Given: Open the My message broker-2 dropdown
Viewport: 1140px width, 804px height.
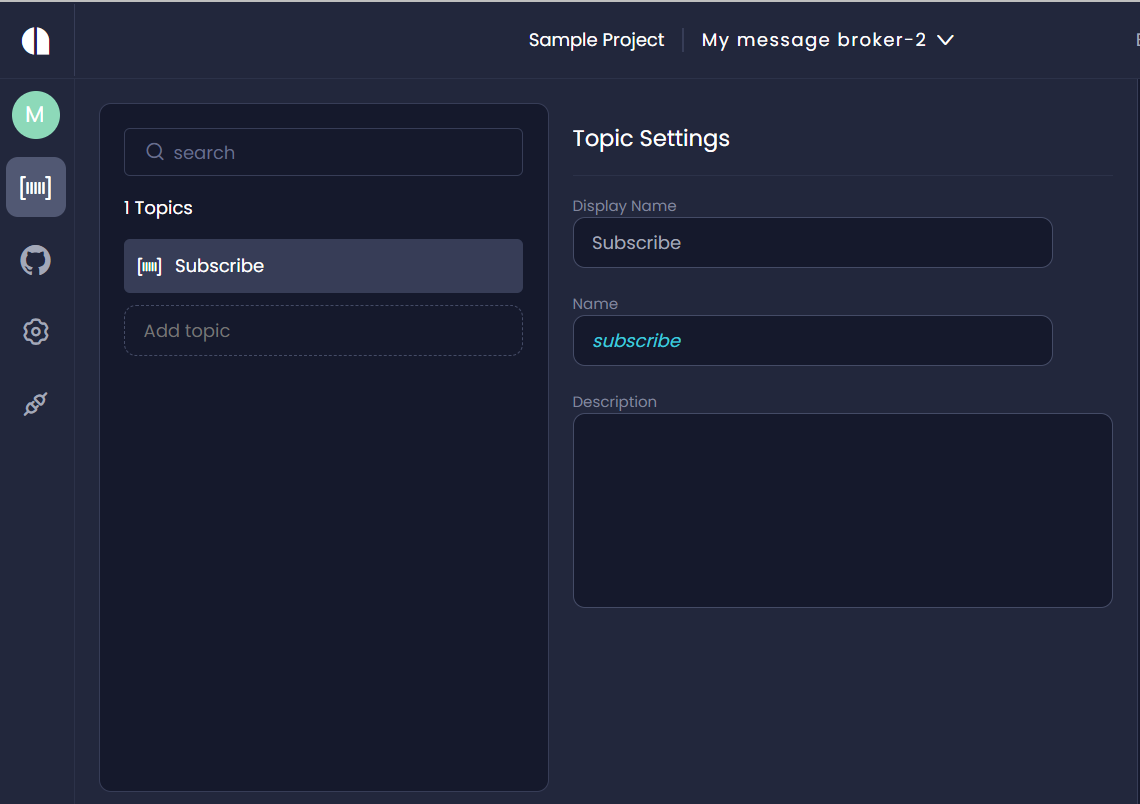Looking at the screenshot, I should [x=814, y=40].
